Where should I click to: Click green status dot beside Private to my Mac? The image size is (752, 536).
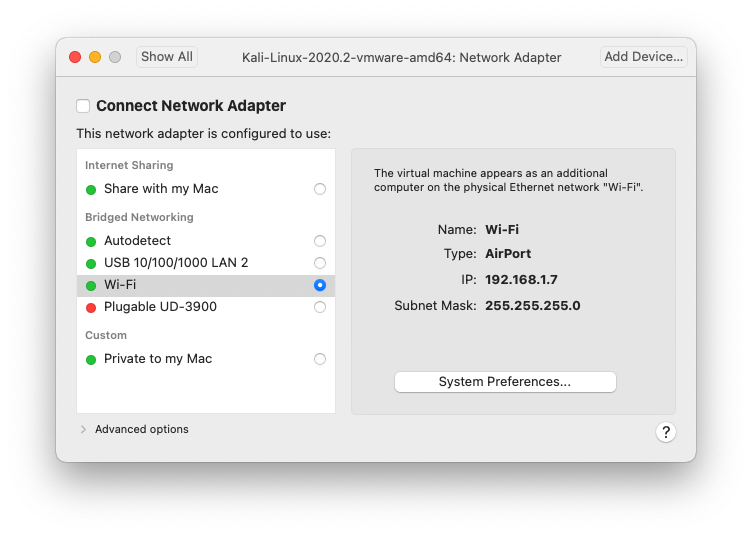[x=91, y=359]
